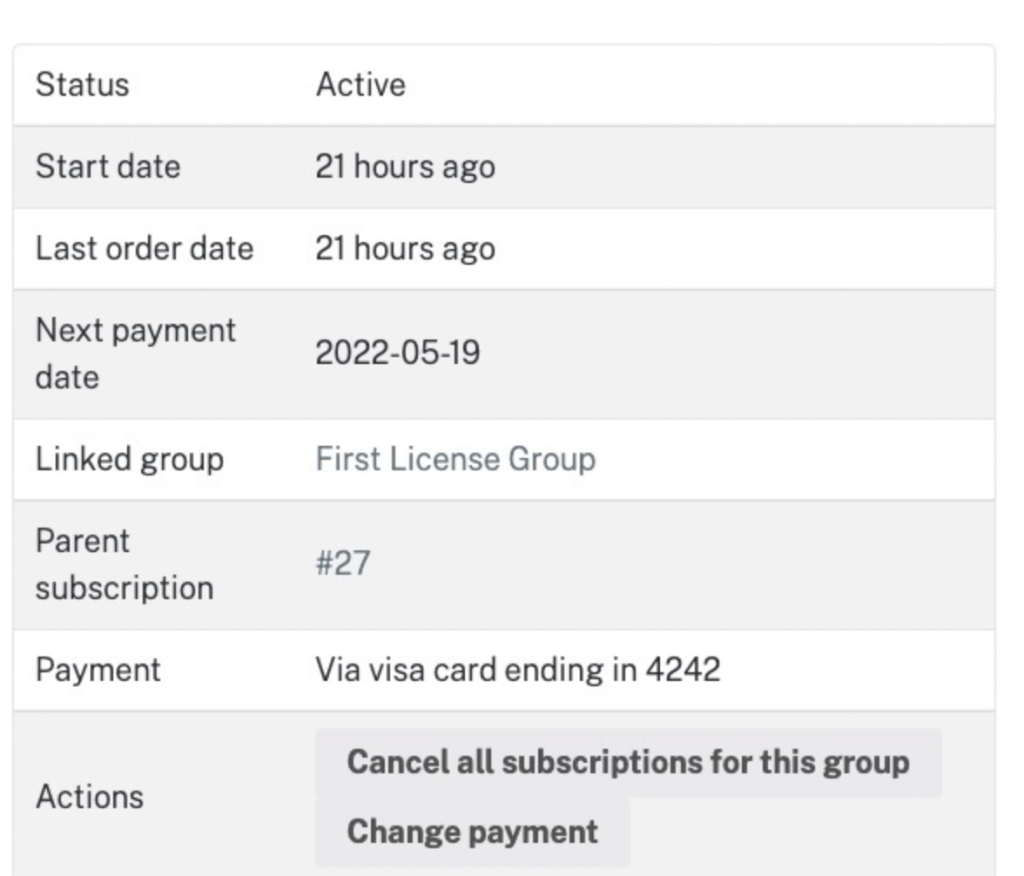The height and width of the screenshot is (876, 1024).
Task: Click the 2022-05-19 next payment value
Action: 398,353
